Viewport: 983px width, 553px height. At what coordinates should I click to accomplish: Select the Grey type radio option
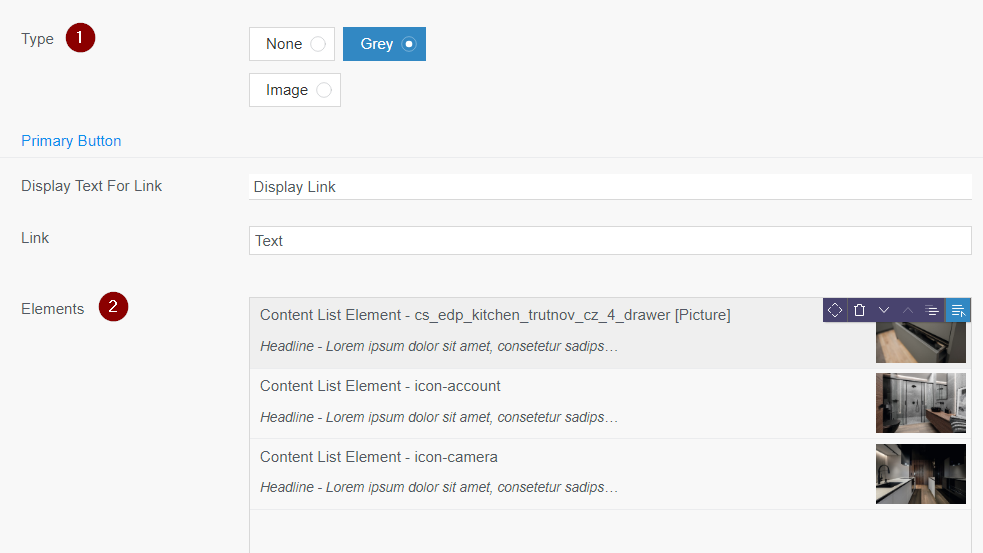[384, 44]
